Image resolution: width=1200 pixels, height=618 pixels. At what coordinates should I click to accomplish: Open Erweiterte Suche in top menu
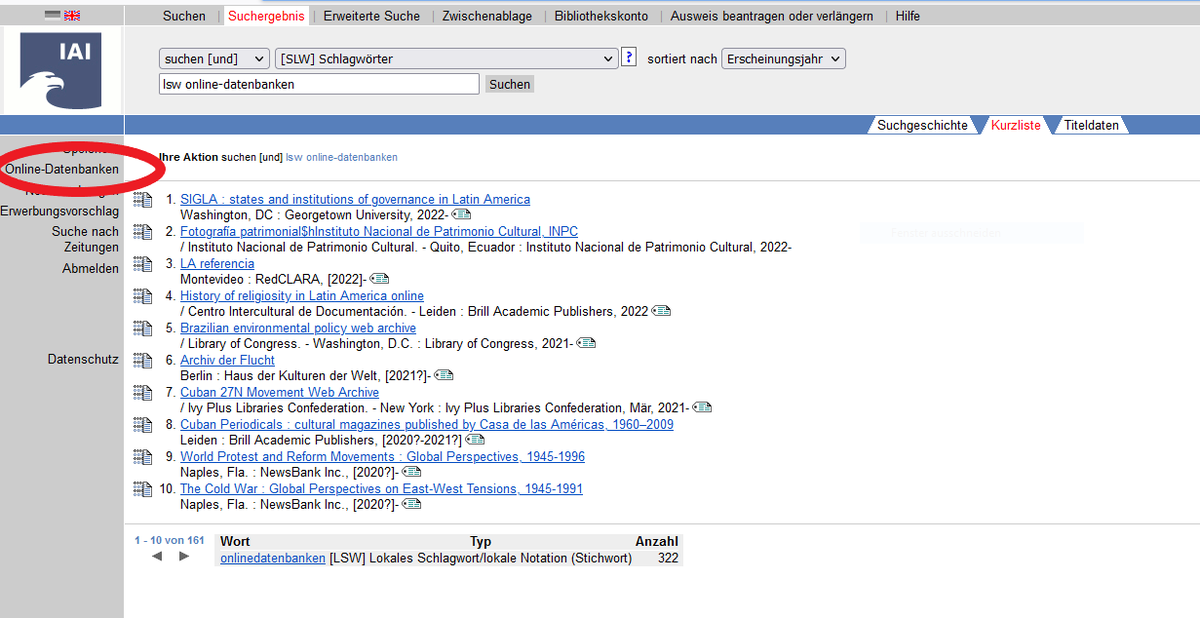(372, 16)
